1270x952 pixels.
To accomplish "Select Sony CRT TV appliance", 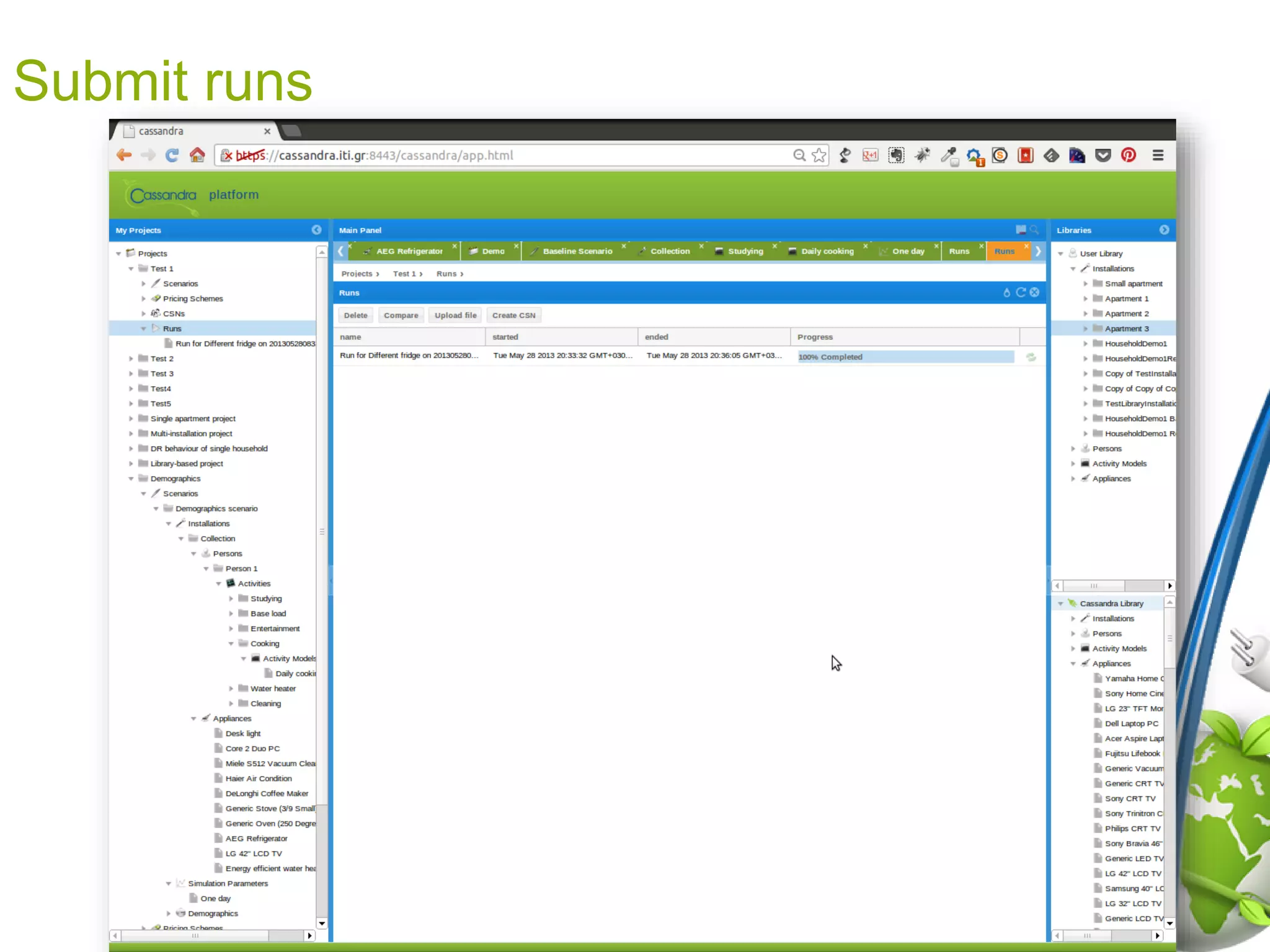I will tap(1130, 799).
